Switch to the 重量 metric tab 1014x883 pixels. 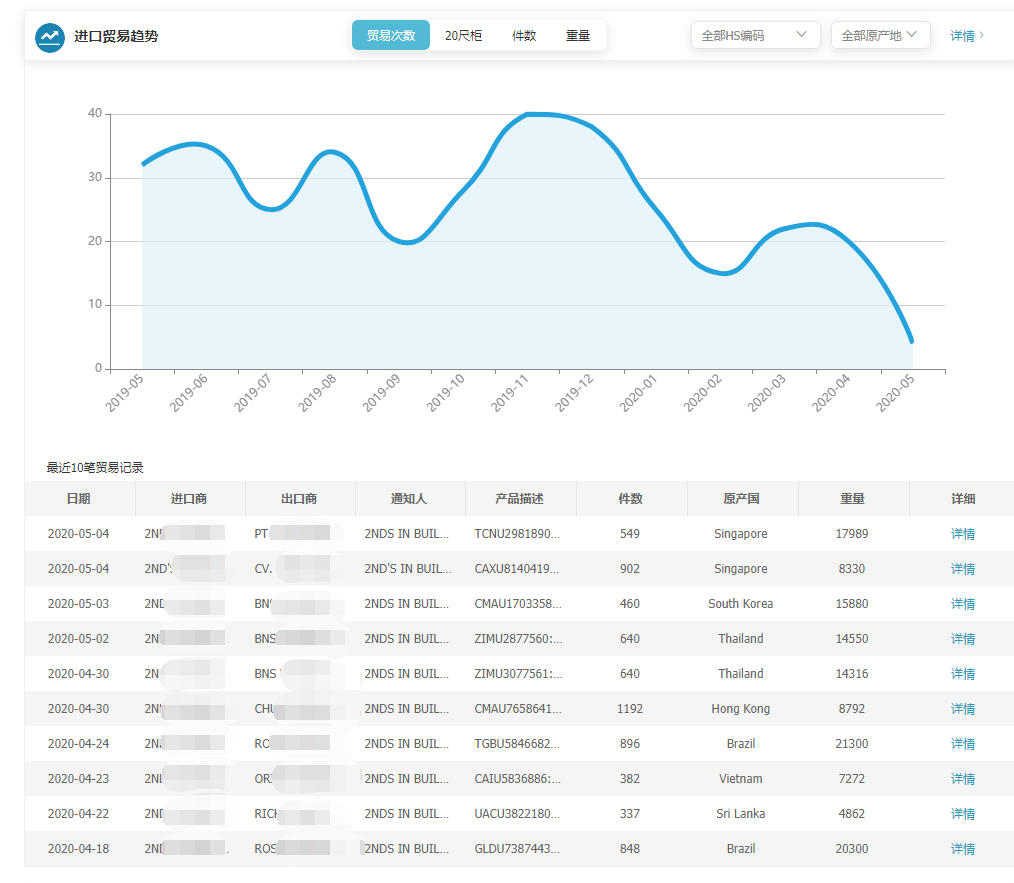point(578,34)
